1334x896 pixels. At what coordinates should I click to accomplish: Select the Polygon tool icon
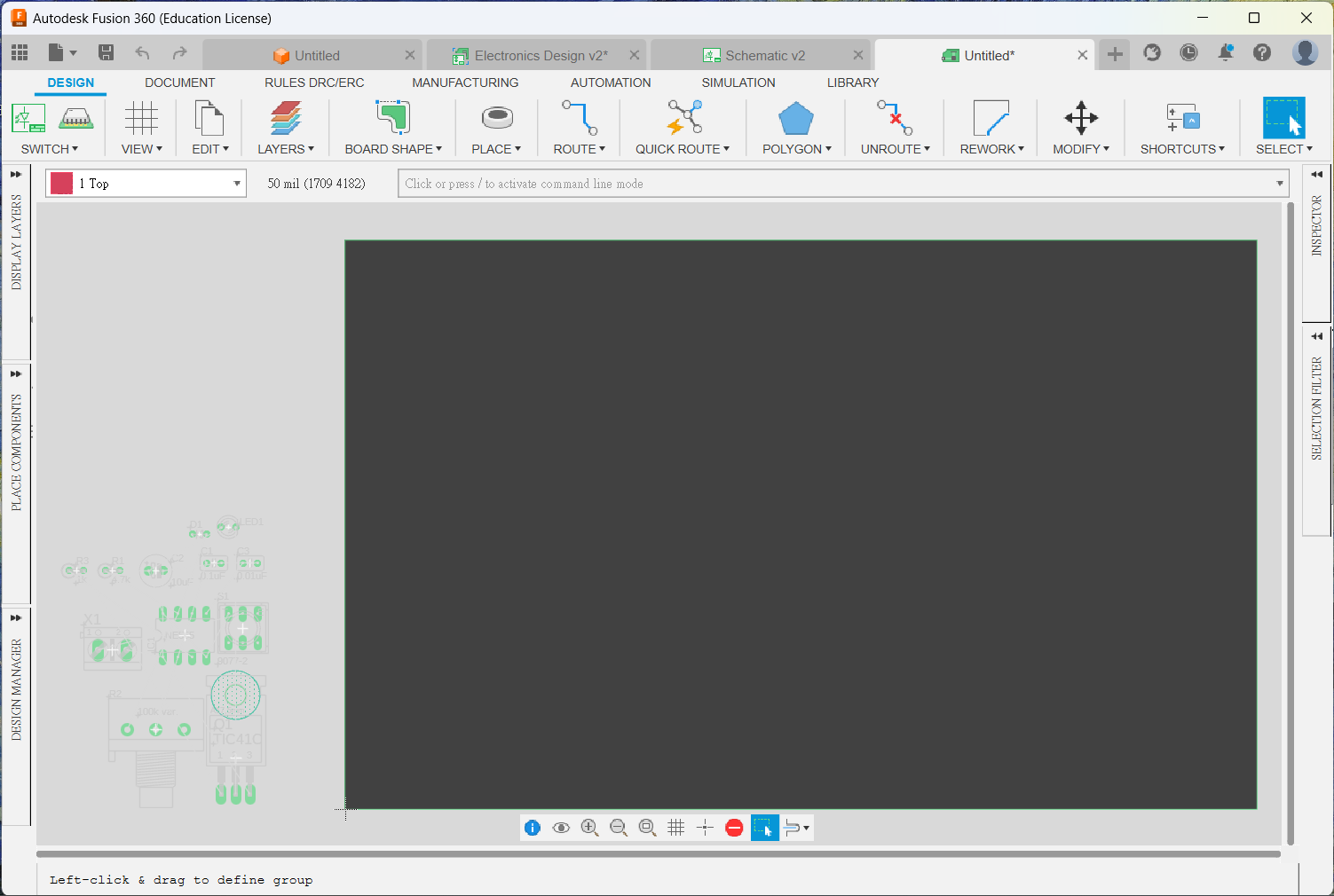click(x=796, y=118)
